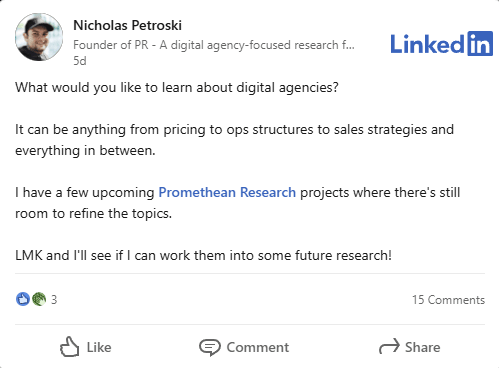Viewport: 499px width, 368px height.
Task: Click the Comment label text
Action: coord(258,347)
